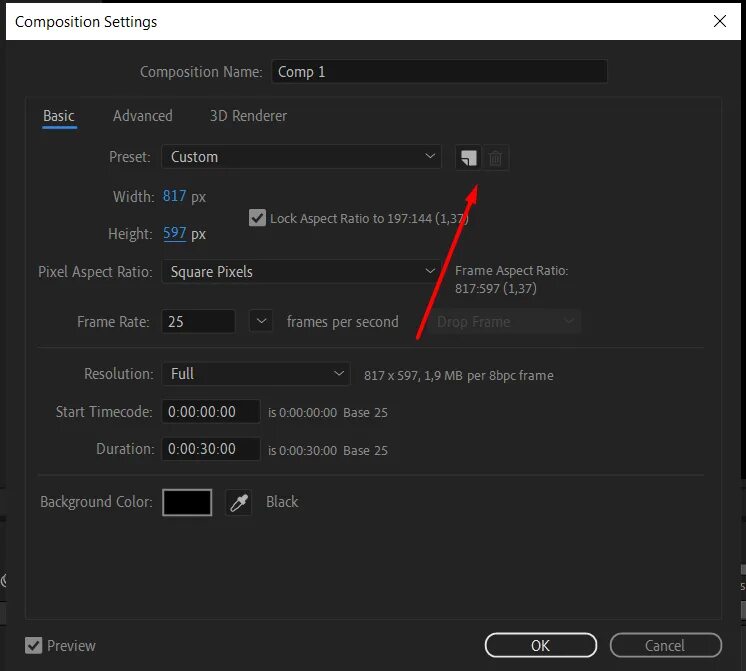Screen dimensions: 746x671
Task: Switch to the 3D Renderer tab
Action: click(x=248, y=116)
